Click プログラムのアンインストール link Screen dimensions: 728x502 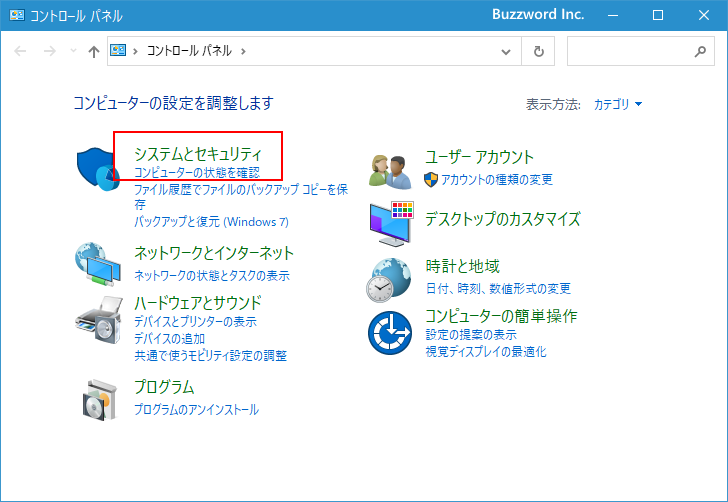click(x=196, y=410)
